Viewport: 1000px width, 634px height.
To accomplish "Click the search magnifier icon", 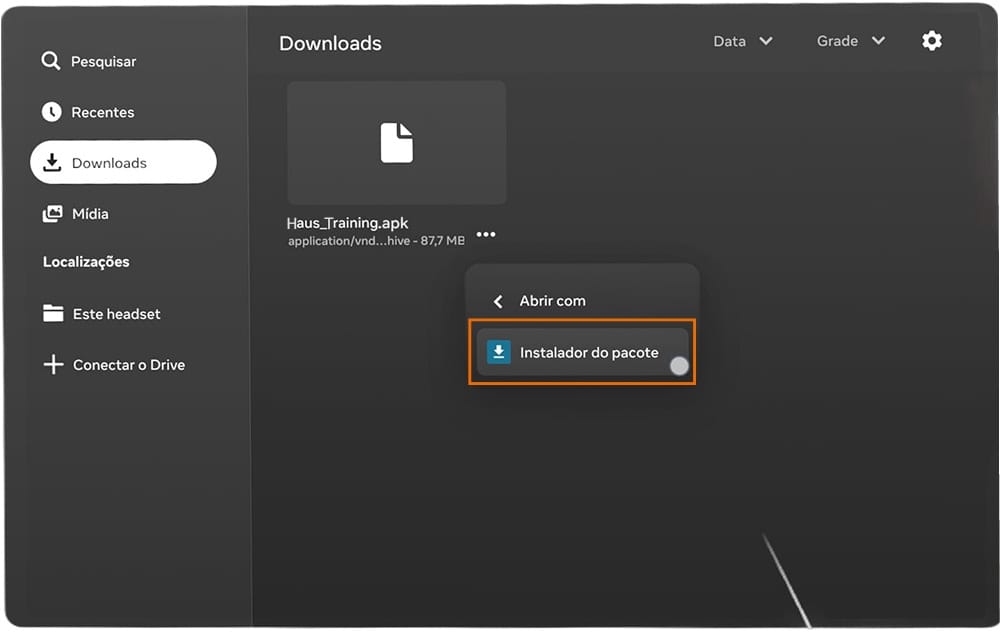I will click(x=50, y=61).
